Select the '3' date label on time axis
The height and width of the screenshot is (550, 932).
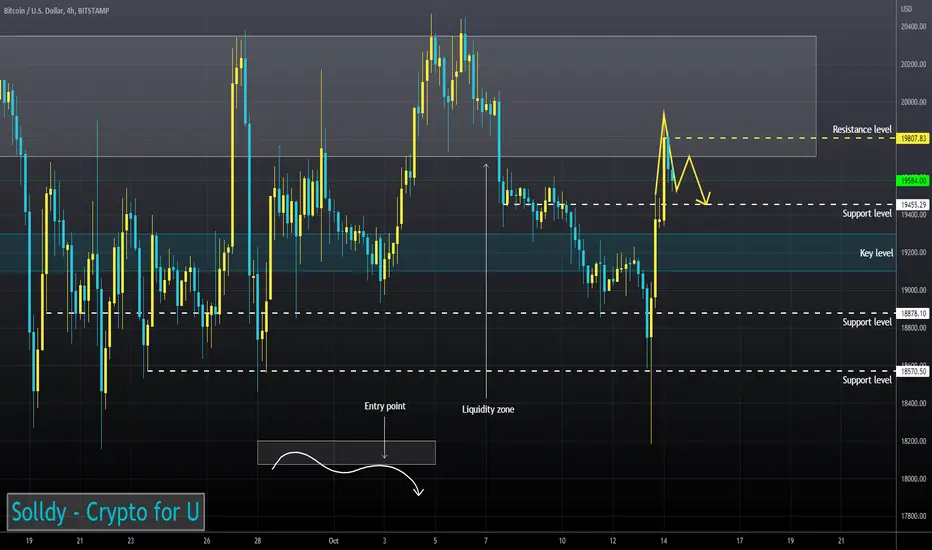tap(384, 541)
